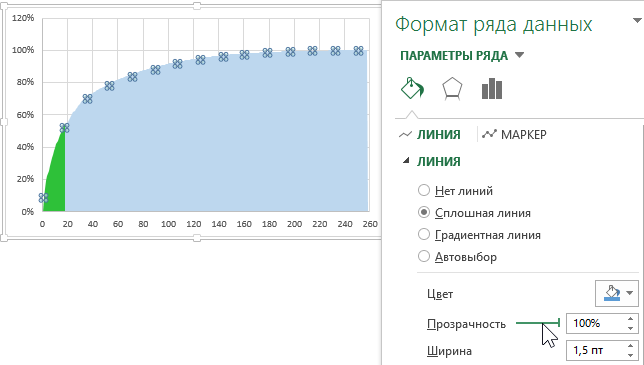Click the data marker at 50% level

(x=64, y=128)
